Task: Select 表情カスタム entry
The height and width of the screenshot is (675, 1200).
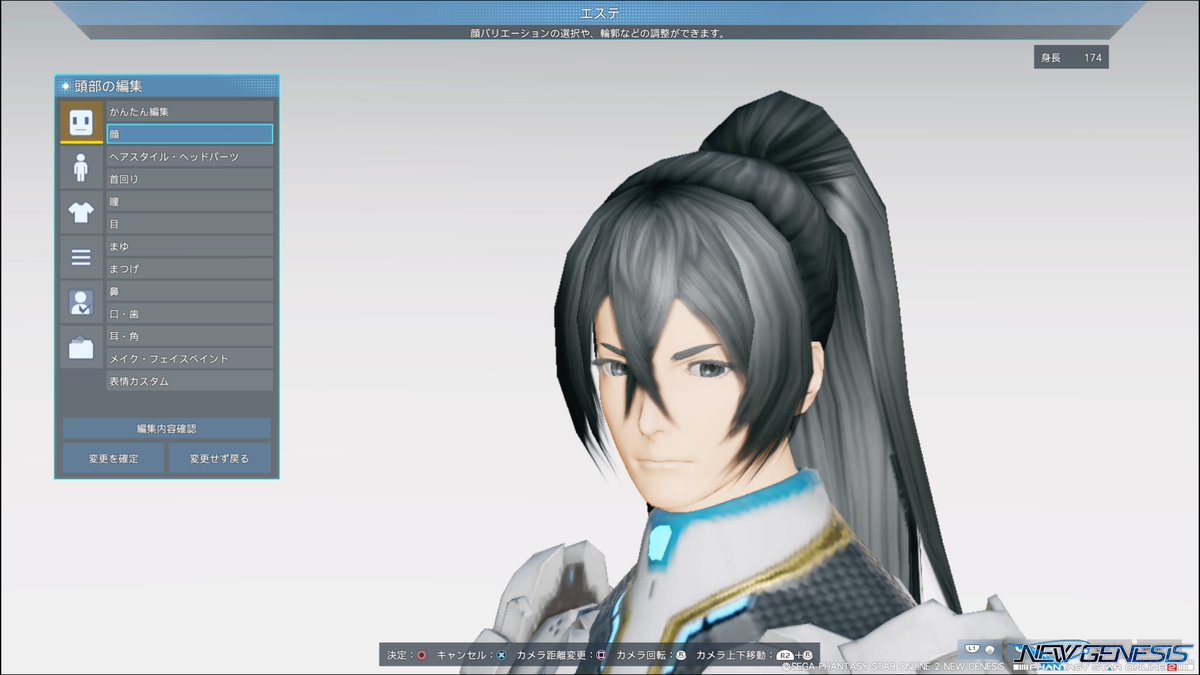Action: (189, 381)
